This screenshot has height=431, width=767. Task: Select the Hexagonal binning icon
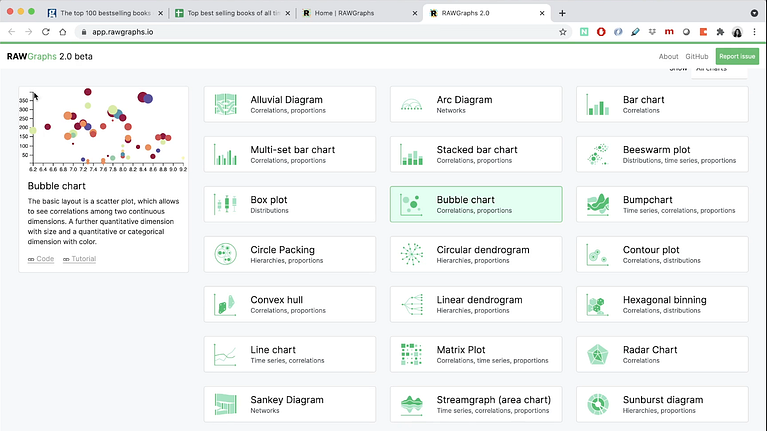click(x=597, y=305)
